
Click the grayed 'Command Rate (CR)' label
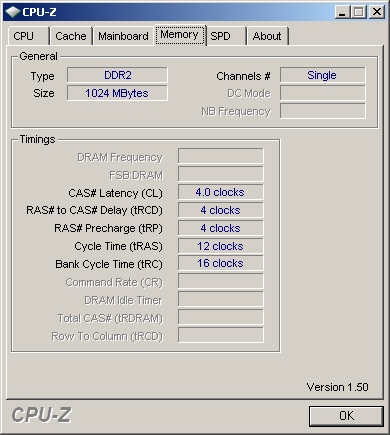(114, 283)
